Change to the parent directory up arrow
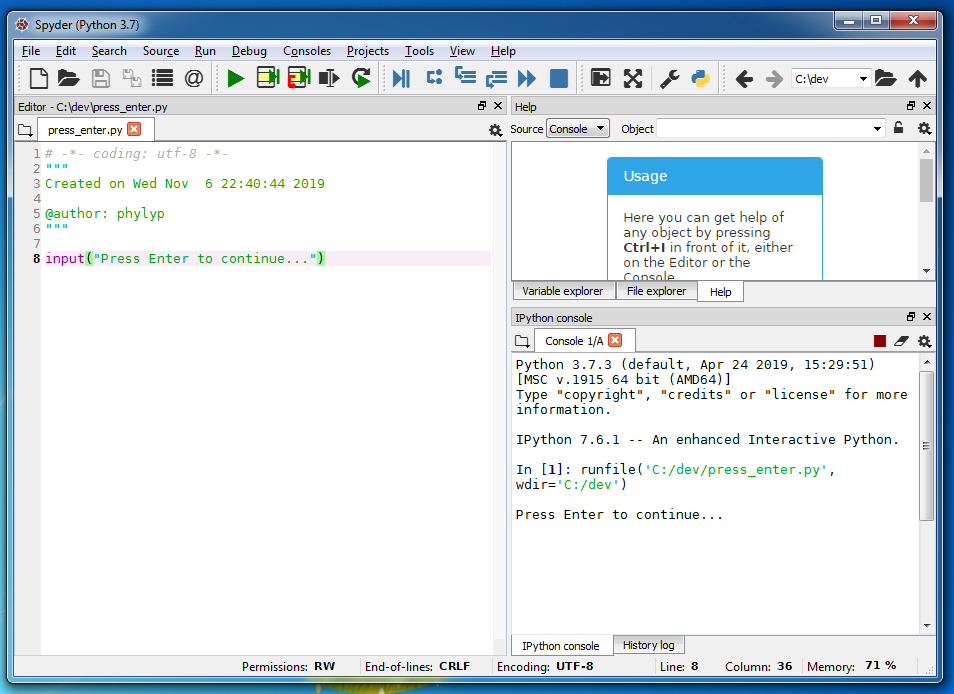This screenshot has width=954, height=694. click(917, 78)
